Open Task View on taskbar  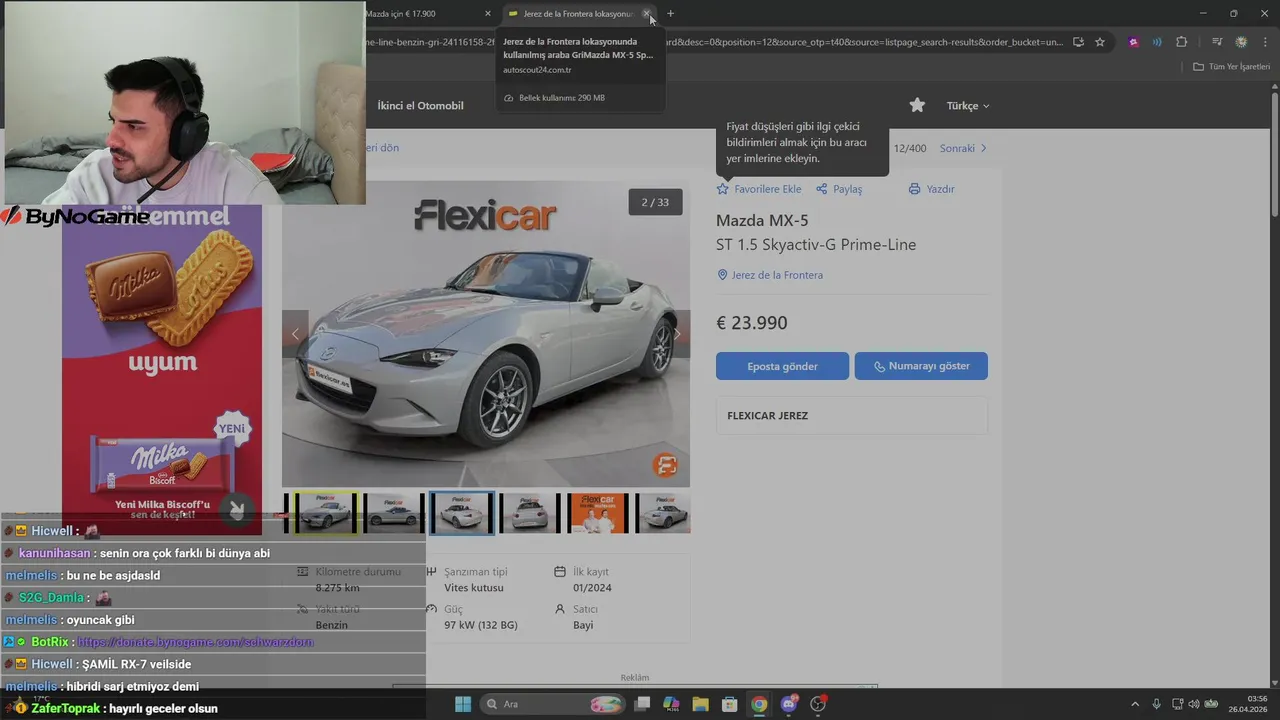coord(643,704)
